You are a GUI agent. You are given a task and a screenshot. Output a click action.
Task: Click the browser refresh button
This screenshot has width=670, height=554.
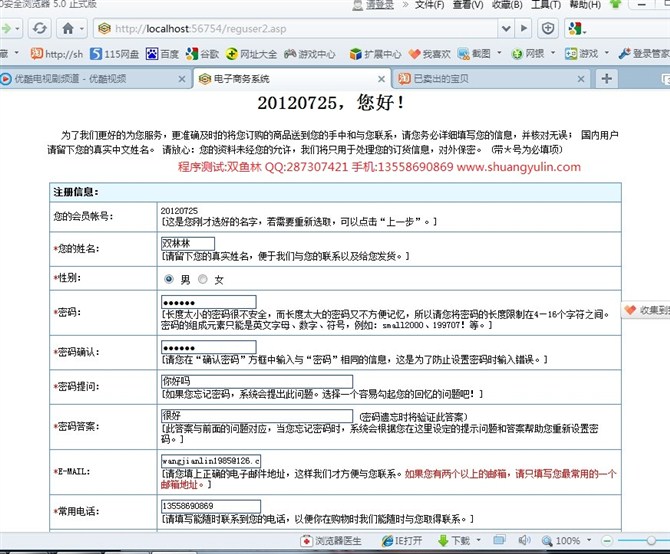[x=38, y=28]
